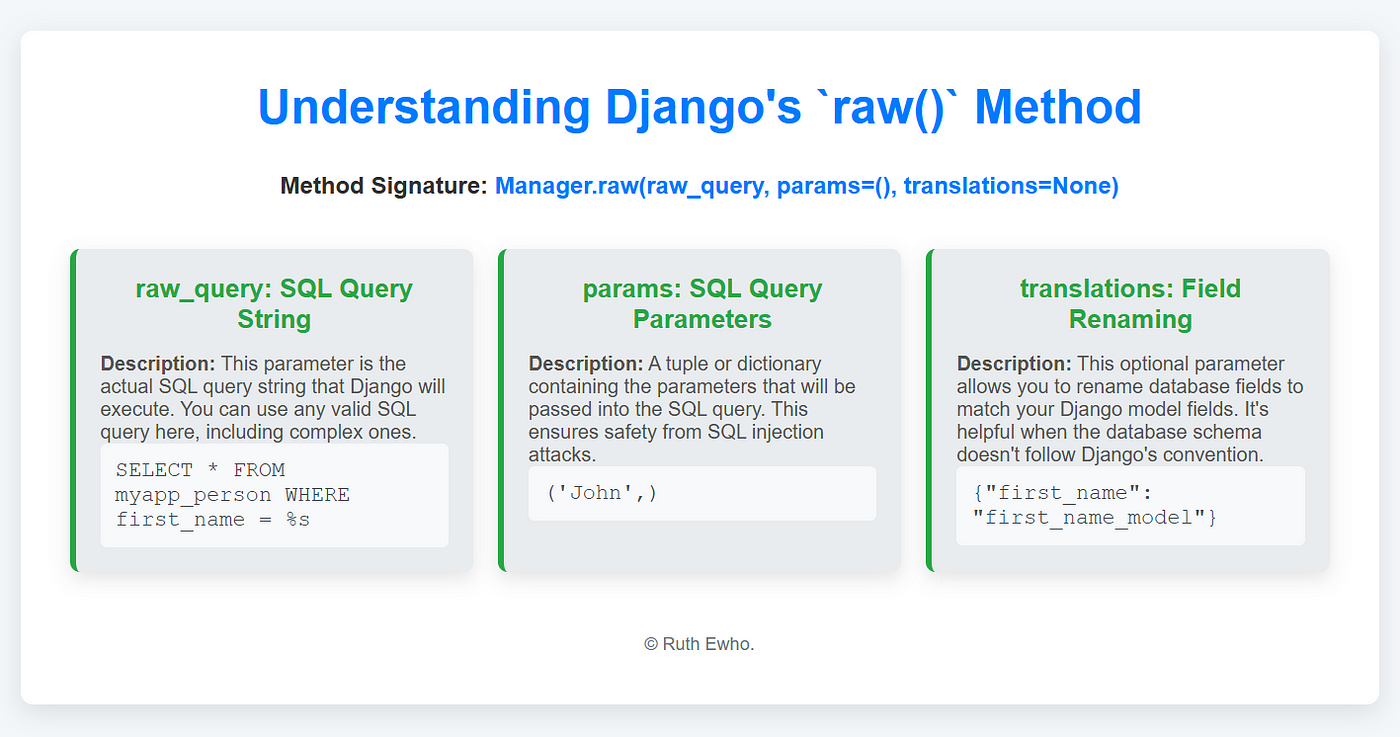Click the SELECT * FROM code block
This screenshot has height=737, width=1400.
[274, 495]
